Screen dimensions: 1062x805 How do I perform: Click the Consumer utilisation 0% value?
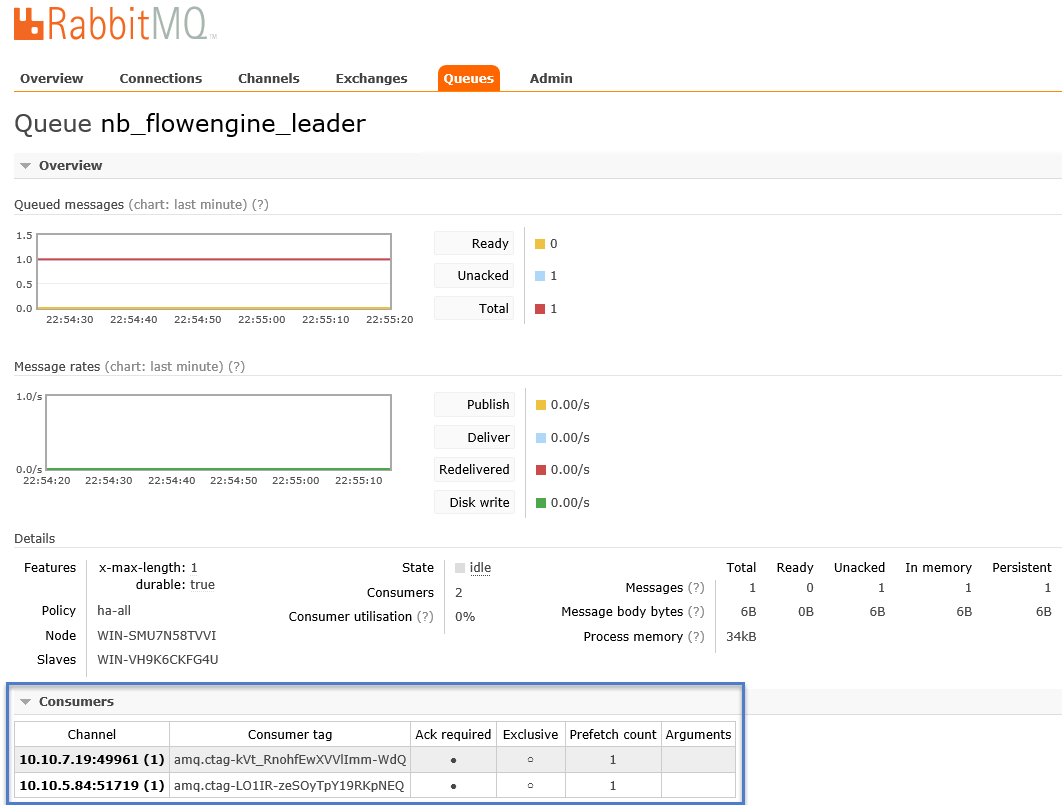click(465, 617)
